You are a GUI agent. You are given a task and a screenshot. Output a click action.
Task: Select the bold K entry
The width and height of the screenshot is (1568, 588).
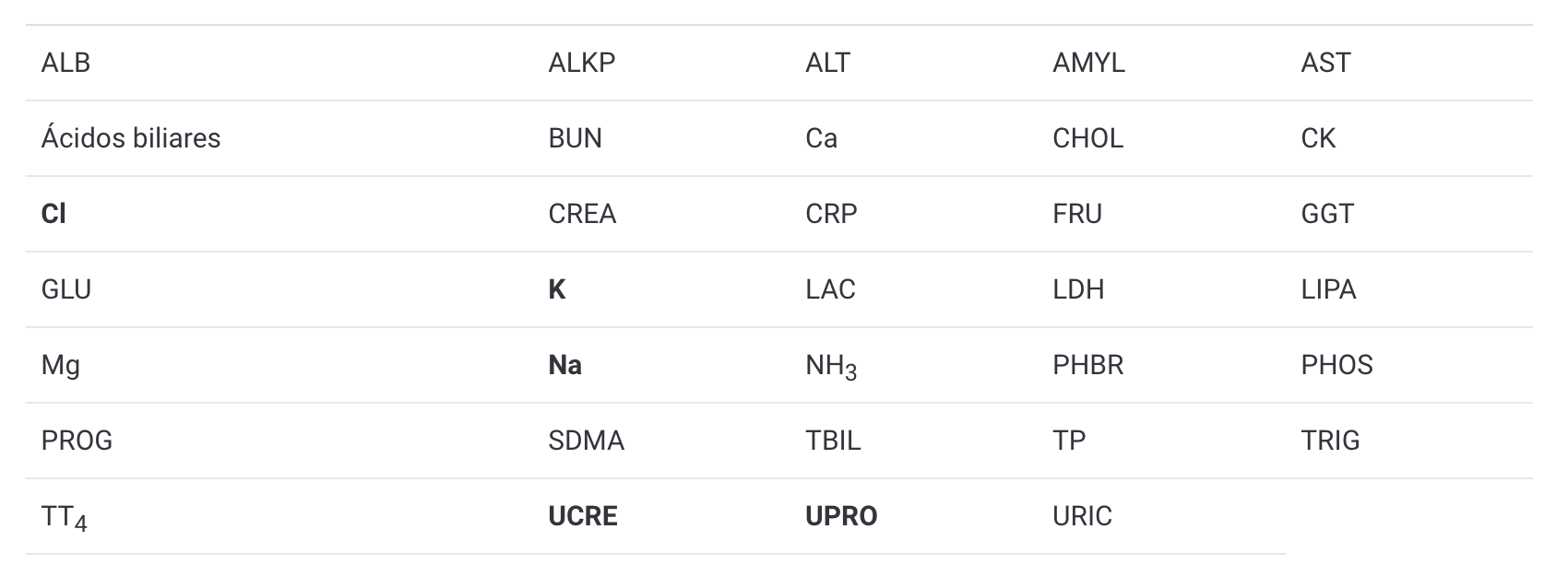tap(556, 289)
